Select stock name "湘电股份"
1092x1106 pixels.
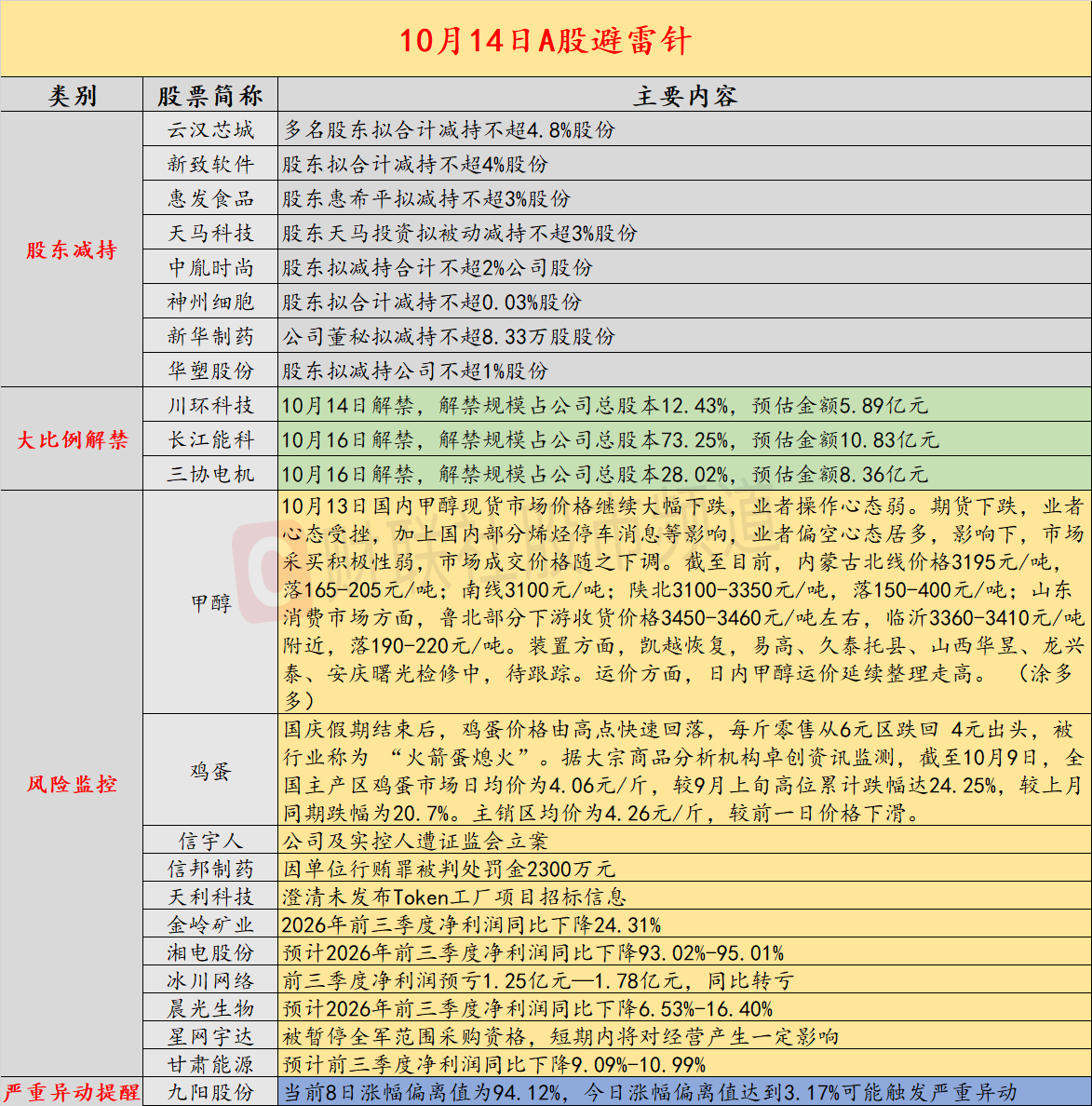click(210, 952)
